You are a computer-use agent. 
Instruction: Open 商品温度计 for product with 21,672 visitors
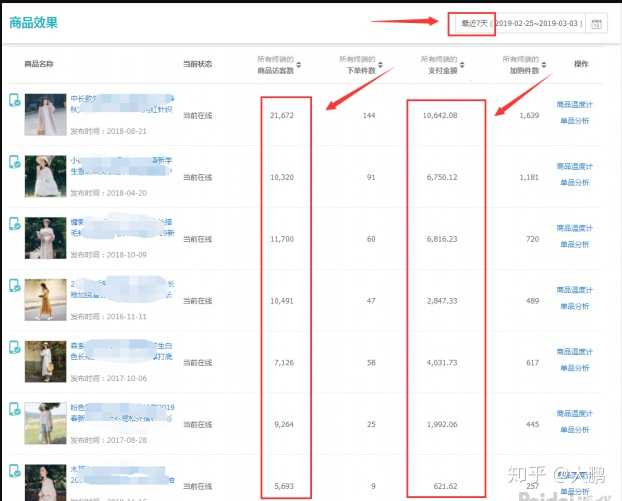(574, 105)
